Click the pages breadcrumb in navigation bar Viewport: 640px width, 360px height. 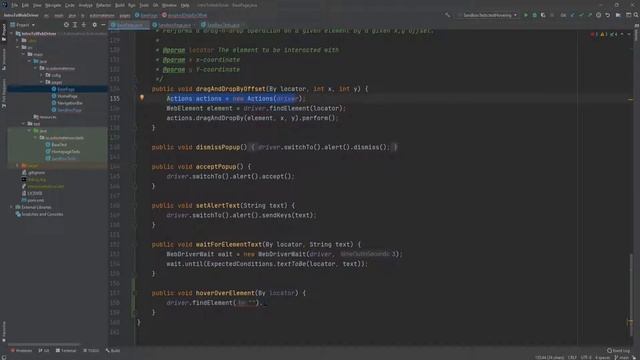coord(125,16)
